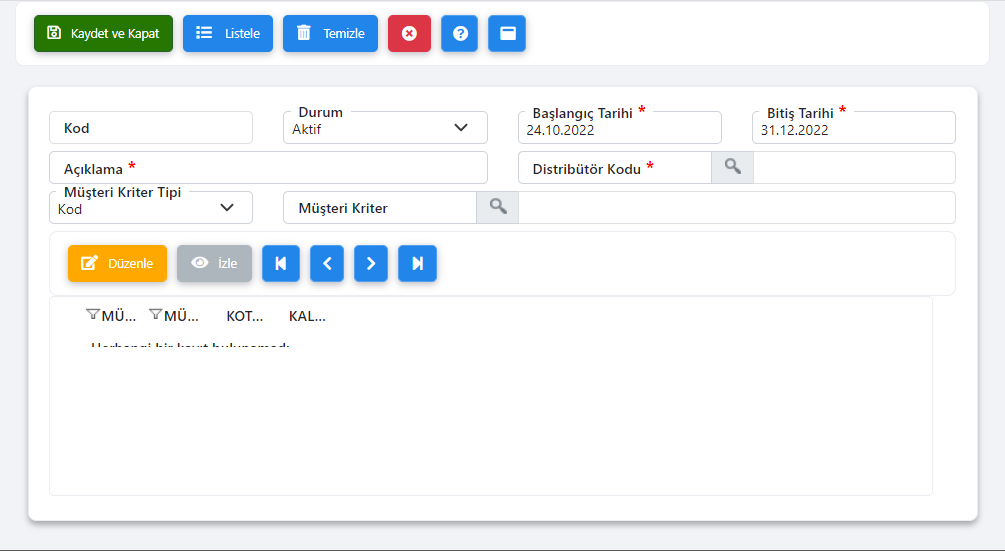This screenshot has width=1005, height=551.
Task: Open Müşteri Kriter search magnifier
Action: click(x=498, y=207)
